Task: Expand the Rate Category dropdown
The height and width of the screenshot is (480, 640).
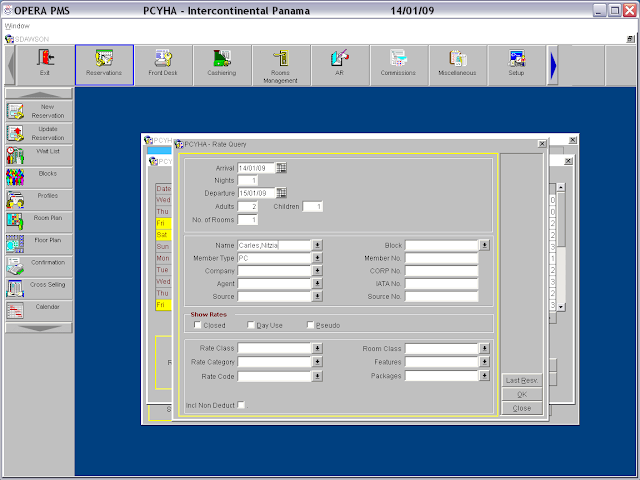Action: pyautogui.click(x=317, y=362)
